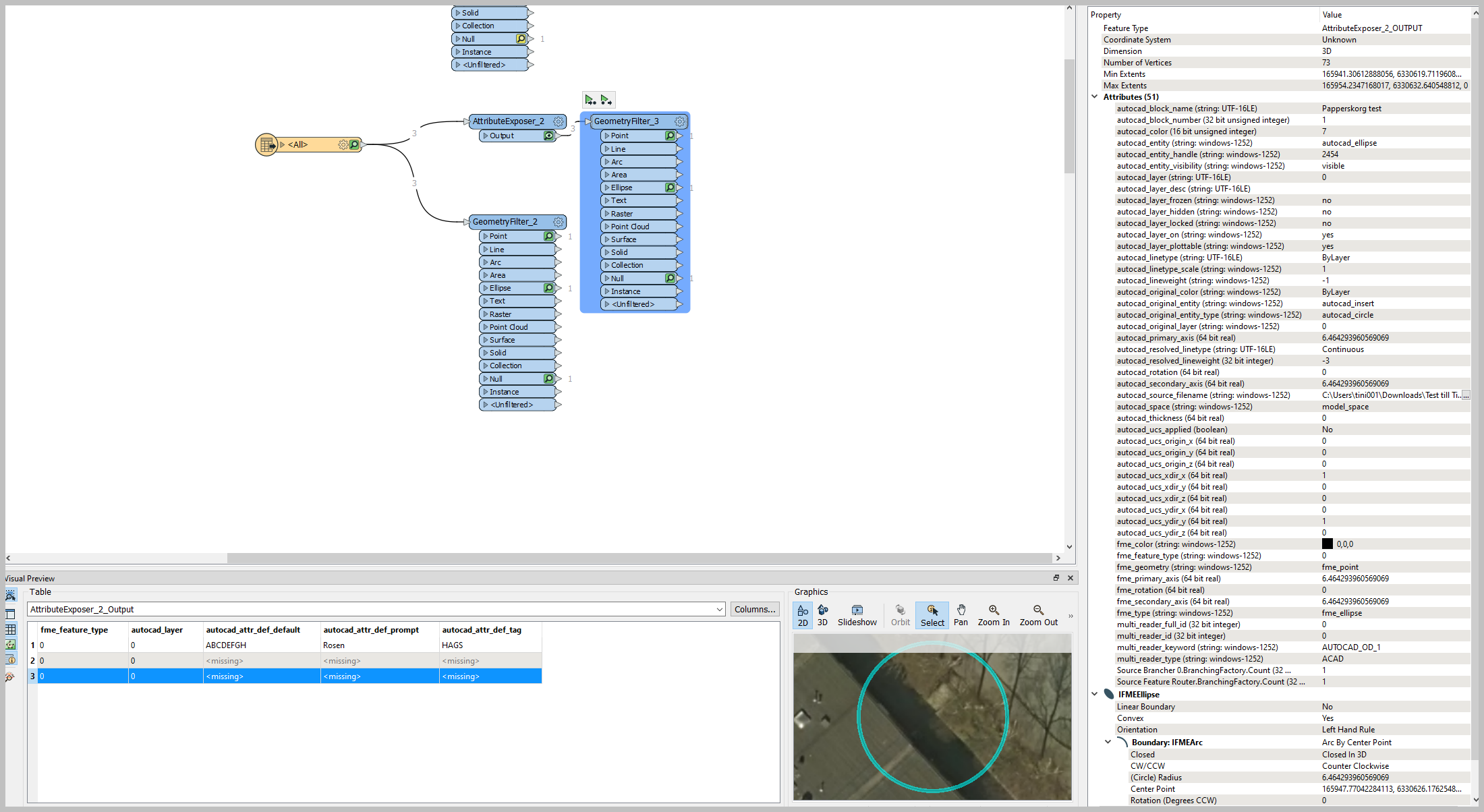
Task: Switch graphics view to 3D
Action: (x=823, y=615)
